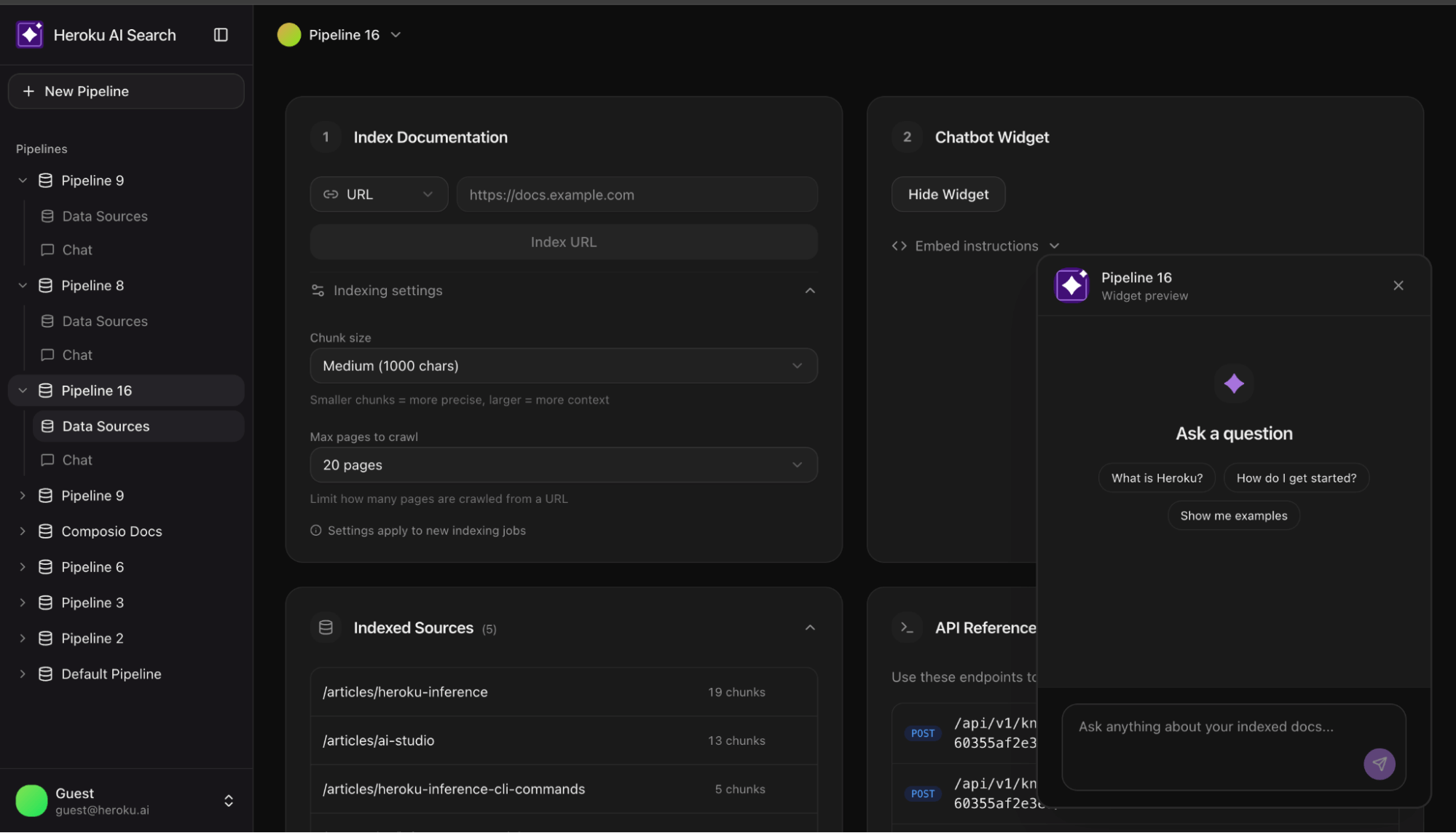The image size is (1456, 833).
Task: Click Hide Widget to toggle the chatbot preview
Action: point(948,194)
